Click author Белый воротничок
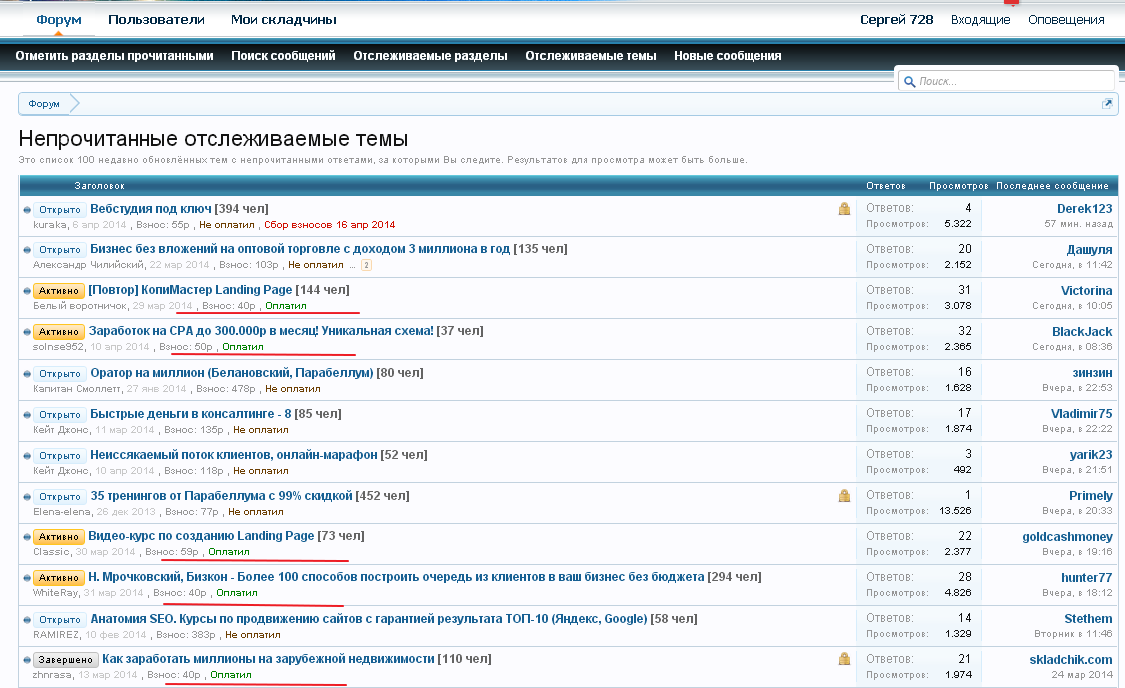 click(x=80, y=306)
